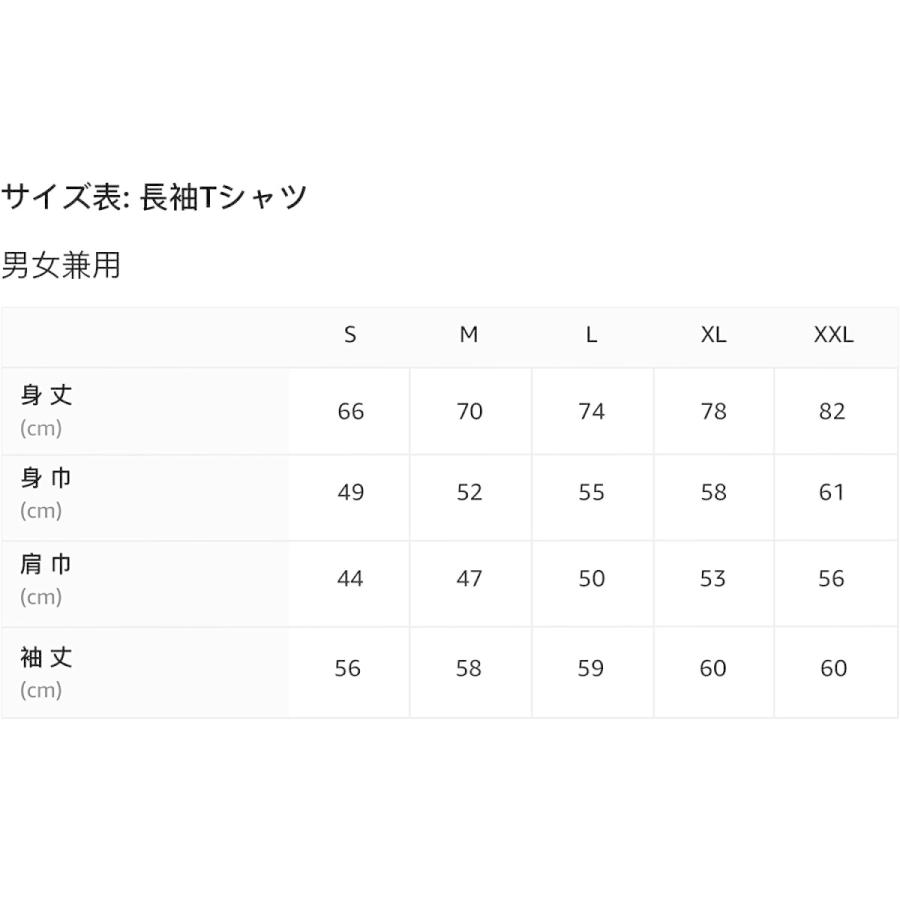Click the 男女兼用 subtitle text
The width and height of the screenshot is (900, 900).
point(61,266)
